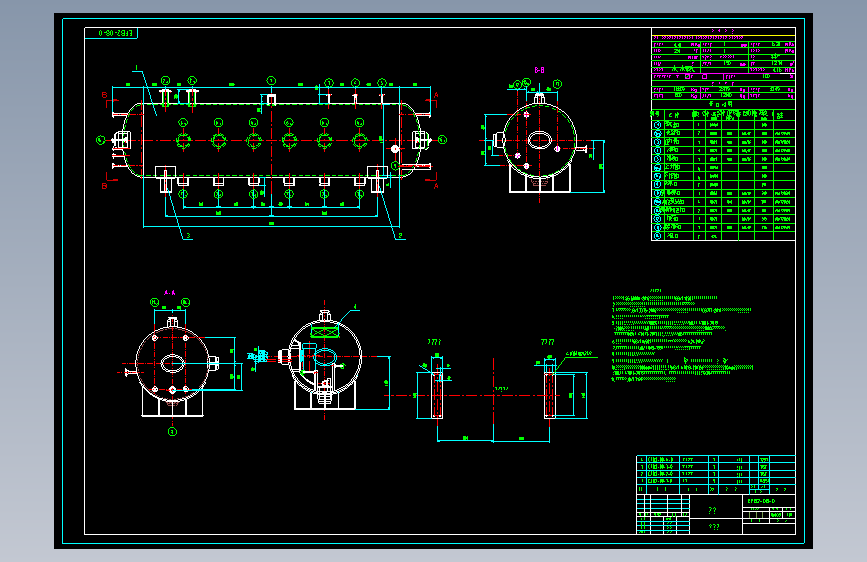The height and width of the screenshot is (562, 867).
Task: Click the drawing number text in the title block
Action: click(761, 501)
